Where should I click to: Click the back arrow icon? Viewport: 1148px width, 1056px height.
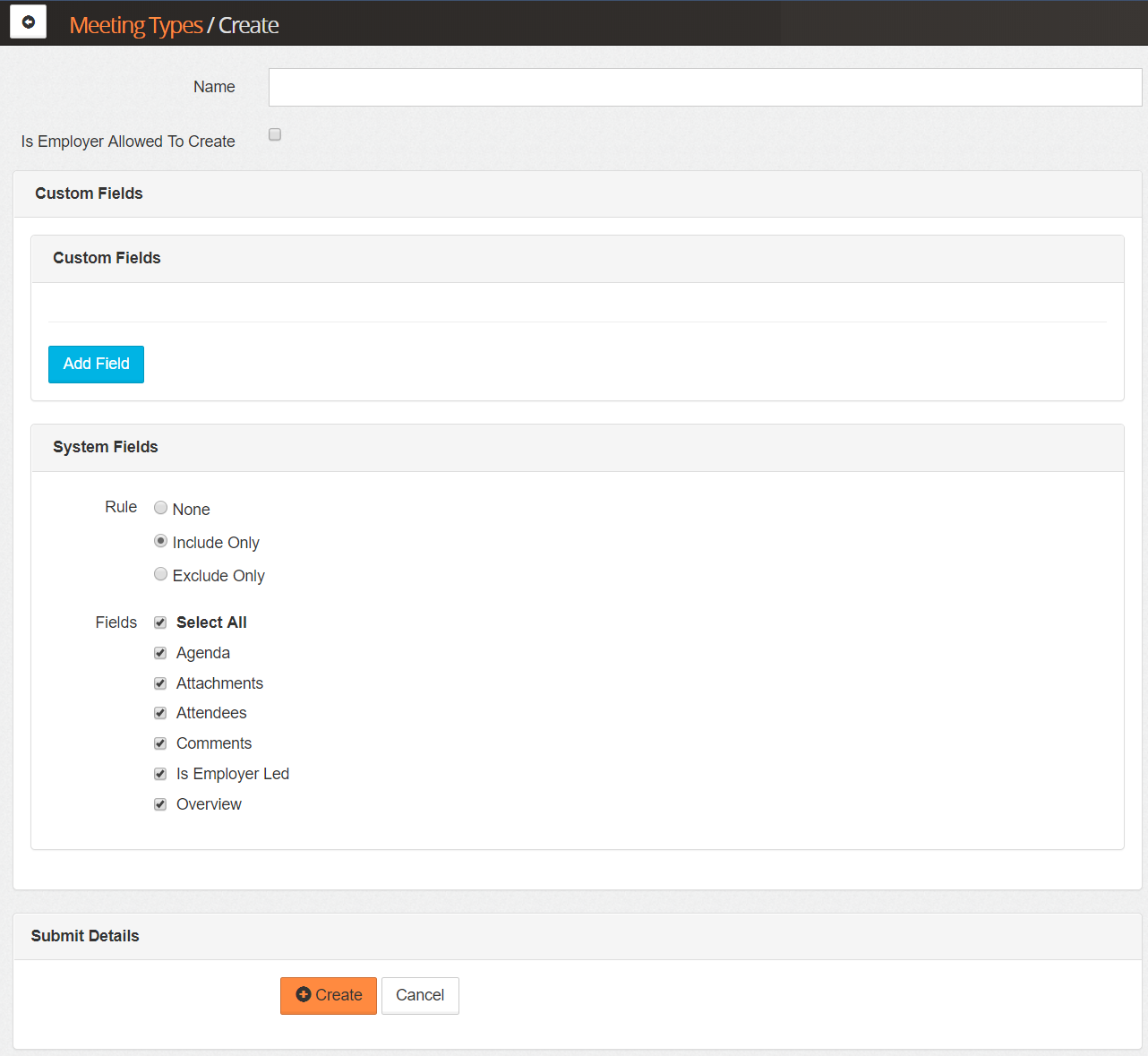pyautogui.click(x=28, y=22)
